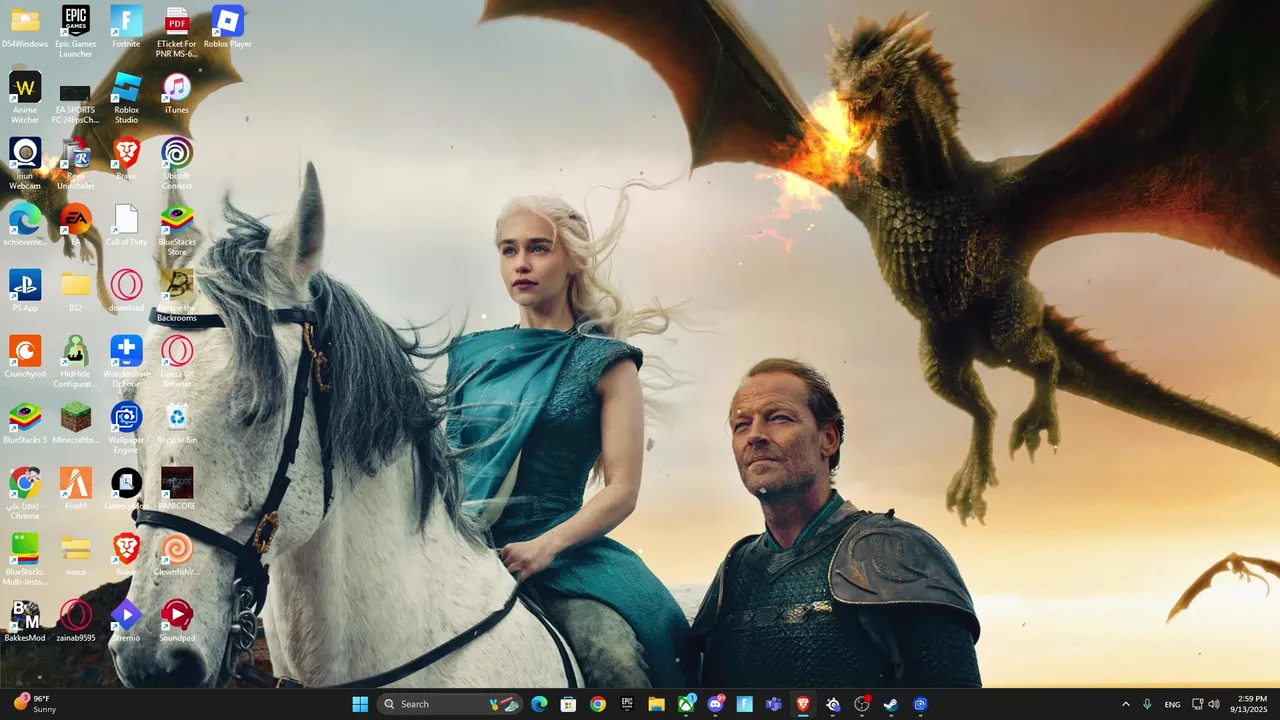The width and height of the screenshot is (1280, 720).
Task: Open the DS4Windows folder on the desktop
Action: (25, 27)
